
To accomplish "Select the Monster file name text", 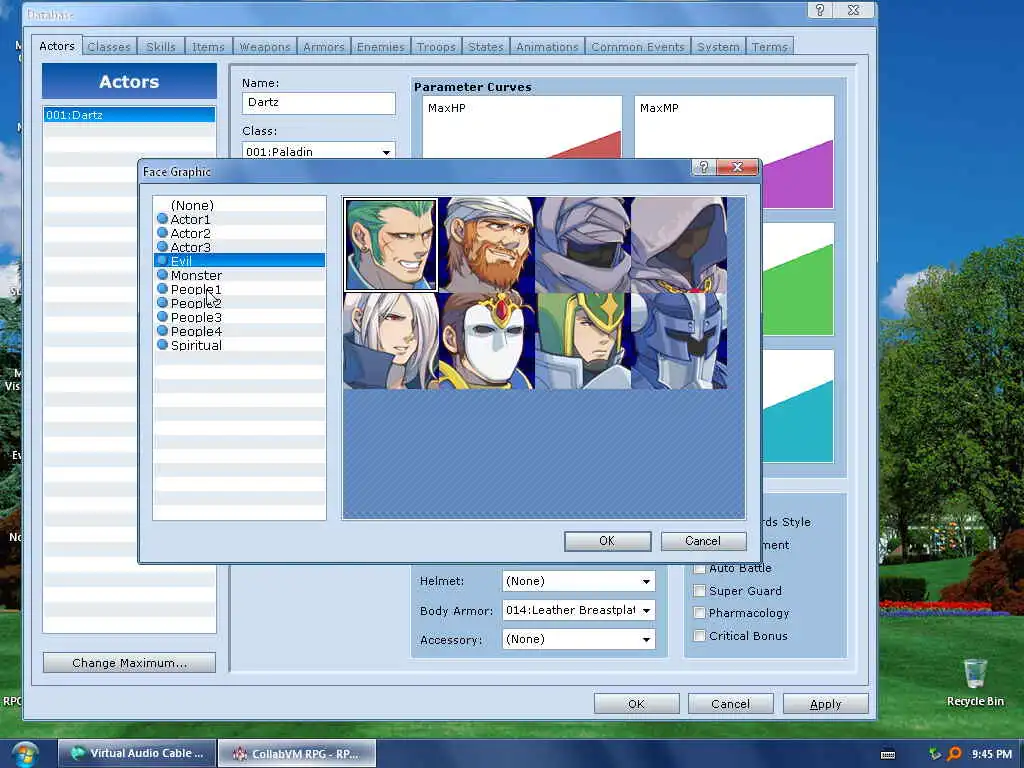I will (x=196, y=276).
